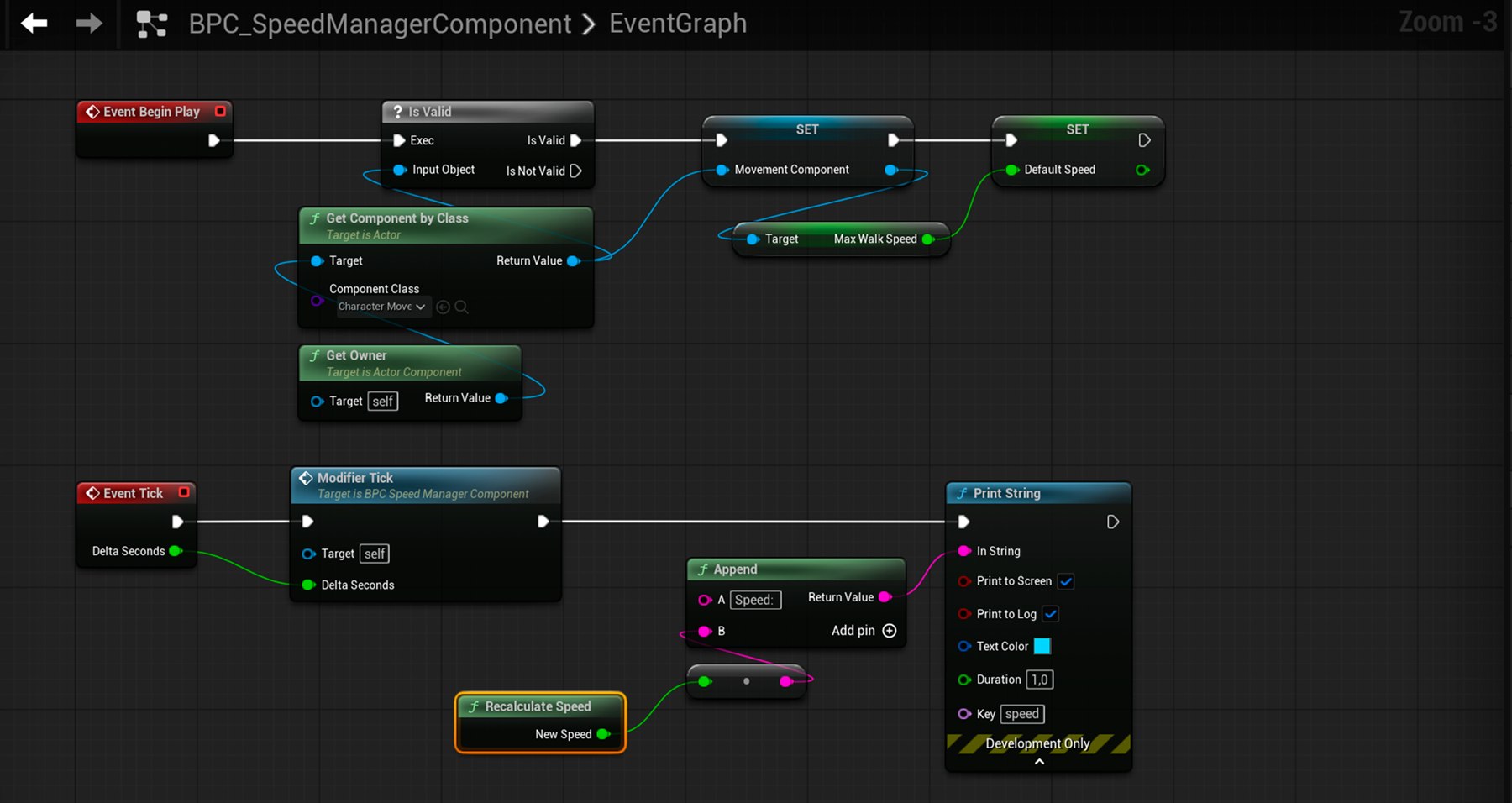Click the SET Movement Component output value pin
This screenshot has width=1512, height=803.
pos(892,170)
